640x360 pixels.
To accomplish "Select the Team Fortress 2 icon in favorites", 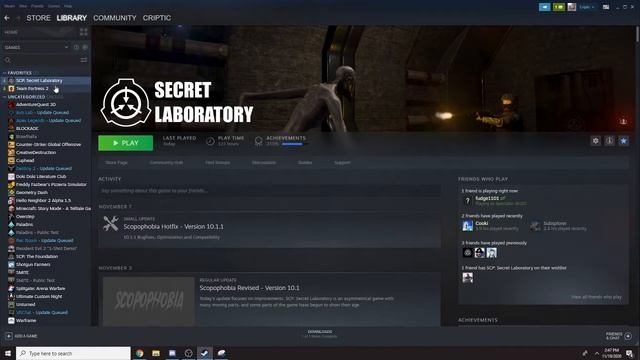I will (11, 89).
